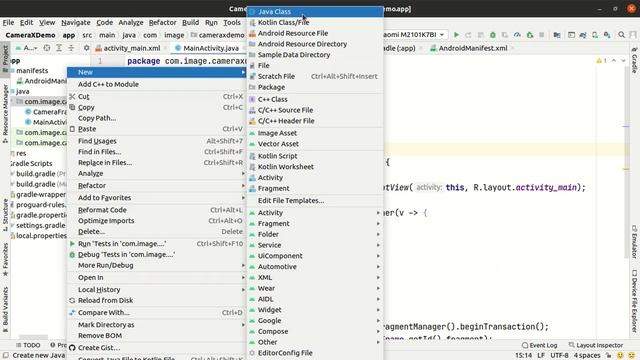Select C/C++ Header File entry
Image resolution: width=640 pixels, height=360 pixels.
(x=315, y=121)
